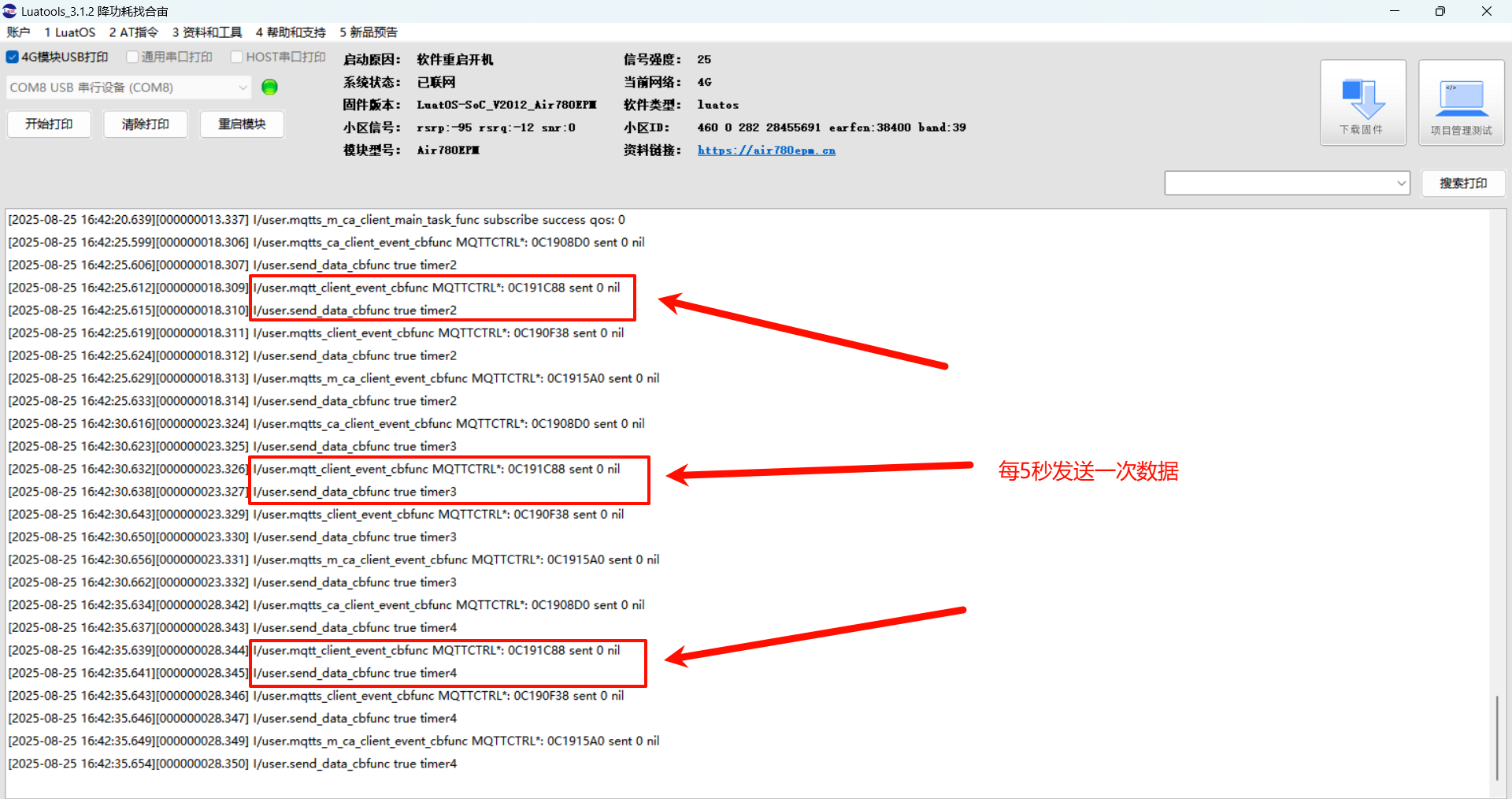
Task: Click the log panel vertical scrollbar thumb
Action: coord(1497,738)
